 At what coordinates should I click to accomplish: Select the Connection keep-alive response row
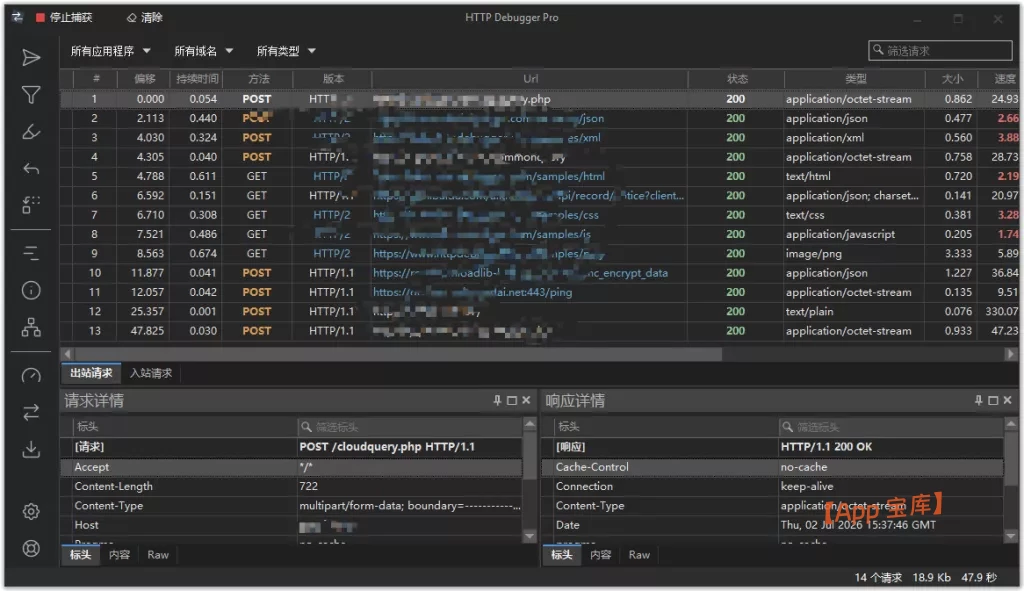(773, 486)
